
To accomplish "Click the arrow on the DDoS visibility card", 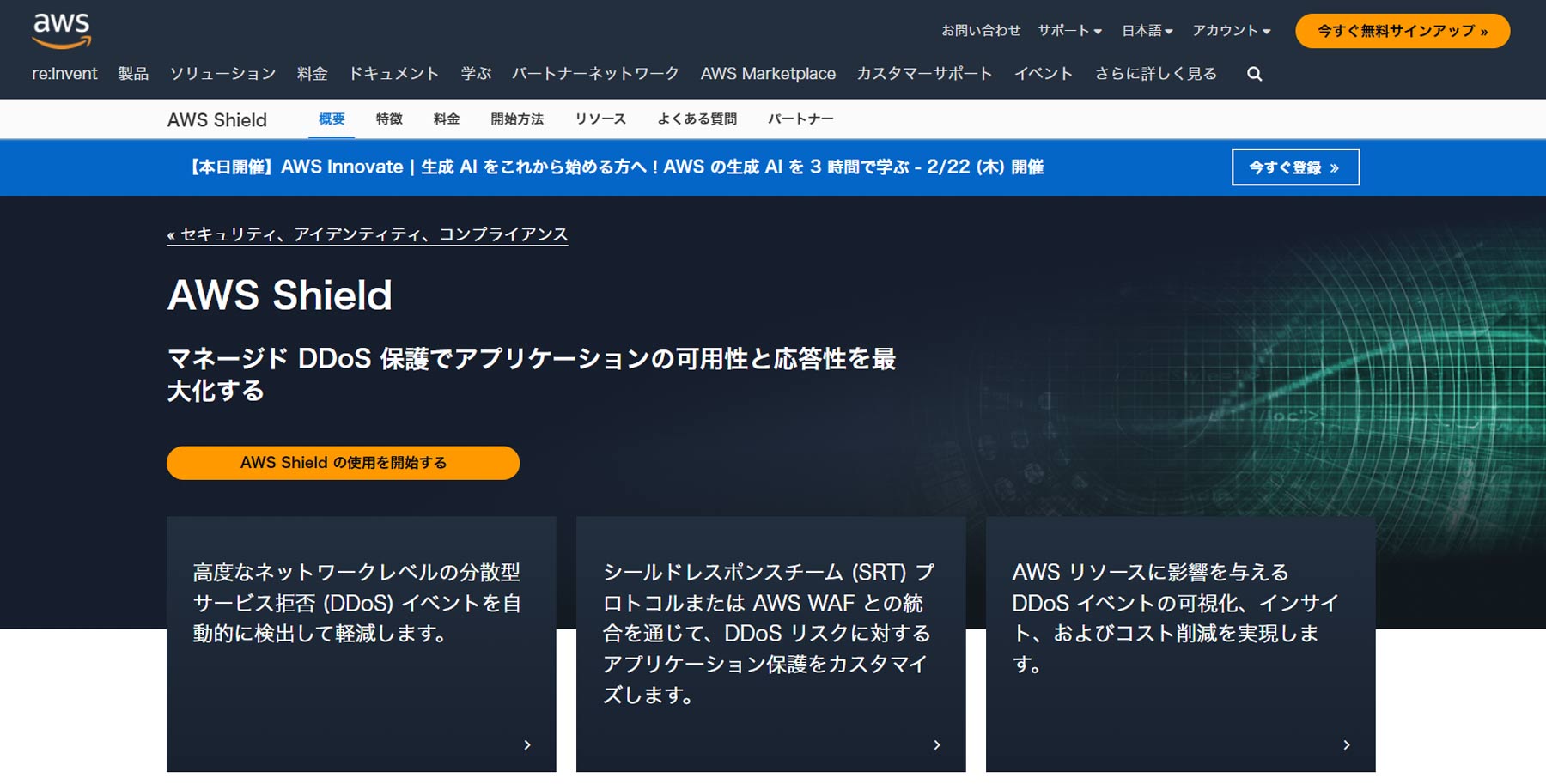I will (1345, 745).
